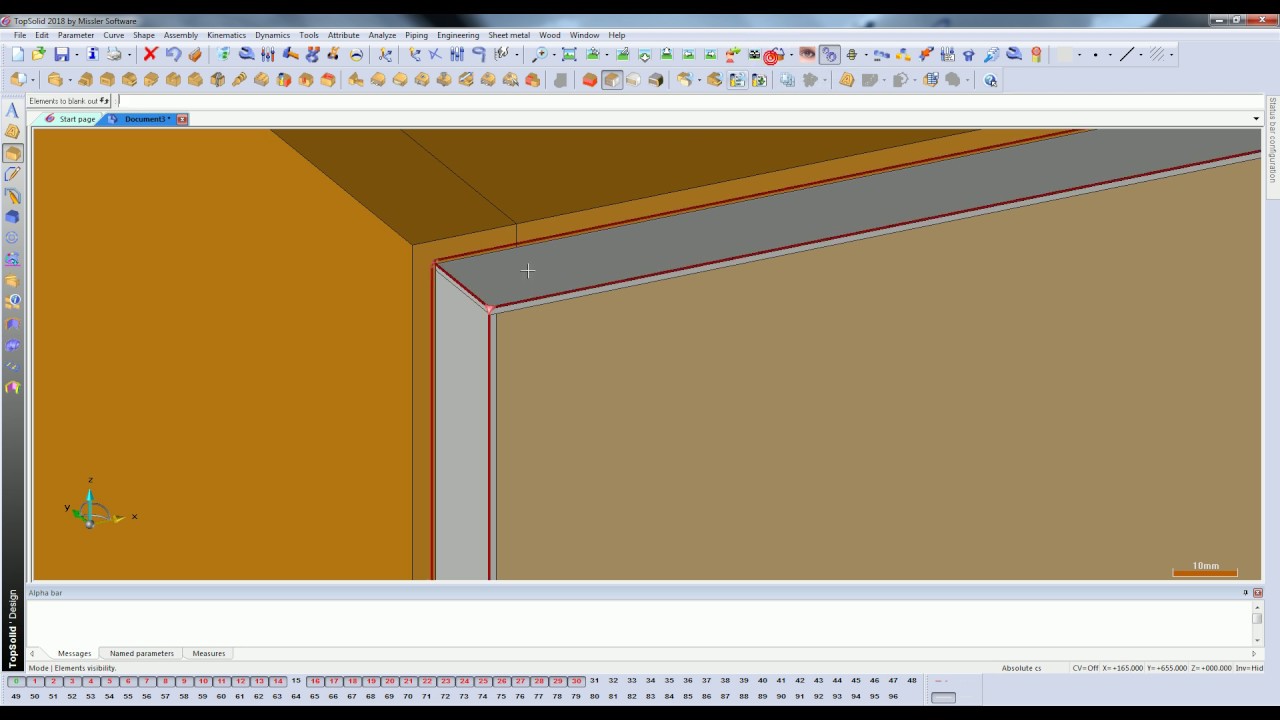The width and height of the screenshot is (1280, 720).
Task: Open the dropdown arrow next to printer icon
Action: (x=129, y=55)
